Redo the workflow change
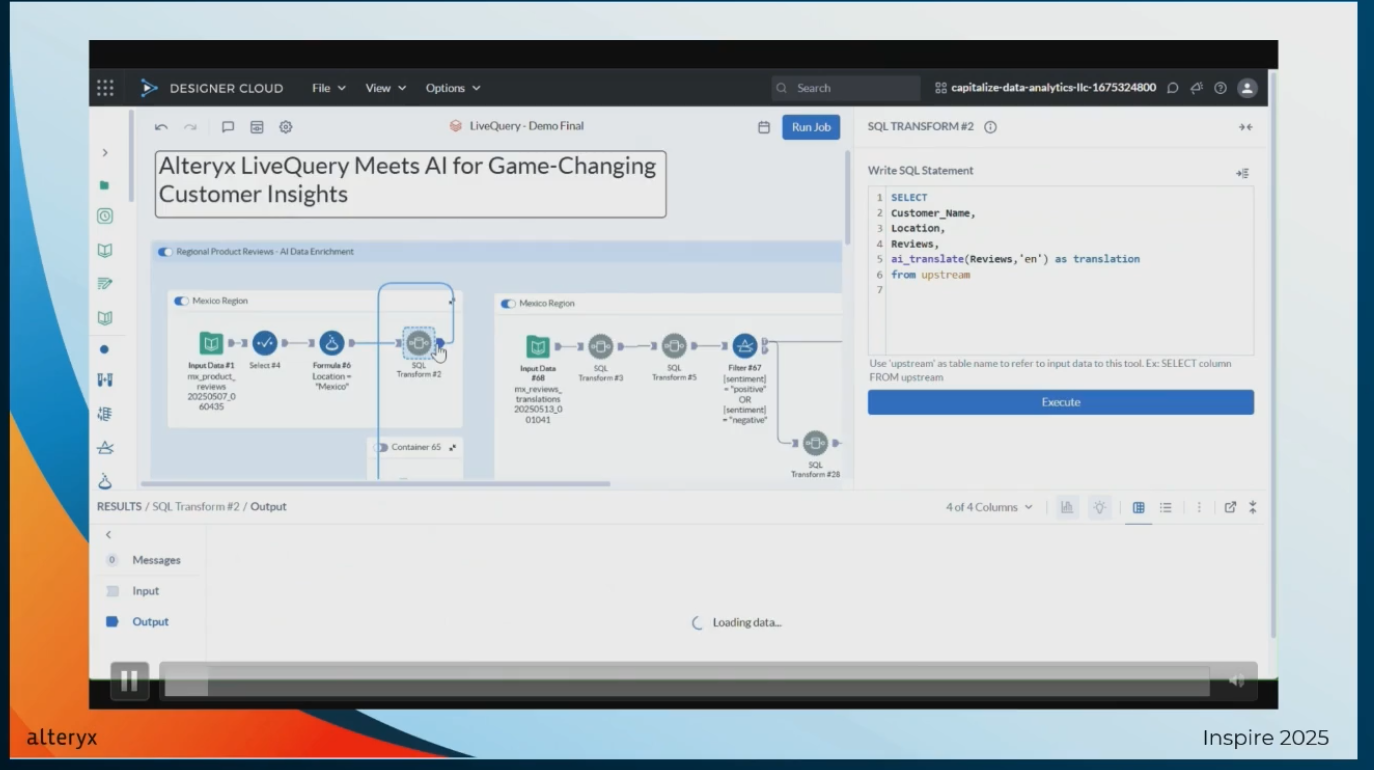 (x=191, y=127)
